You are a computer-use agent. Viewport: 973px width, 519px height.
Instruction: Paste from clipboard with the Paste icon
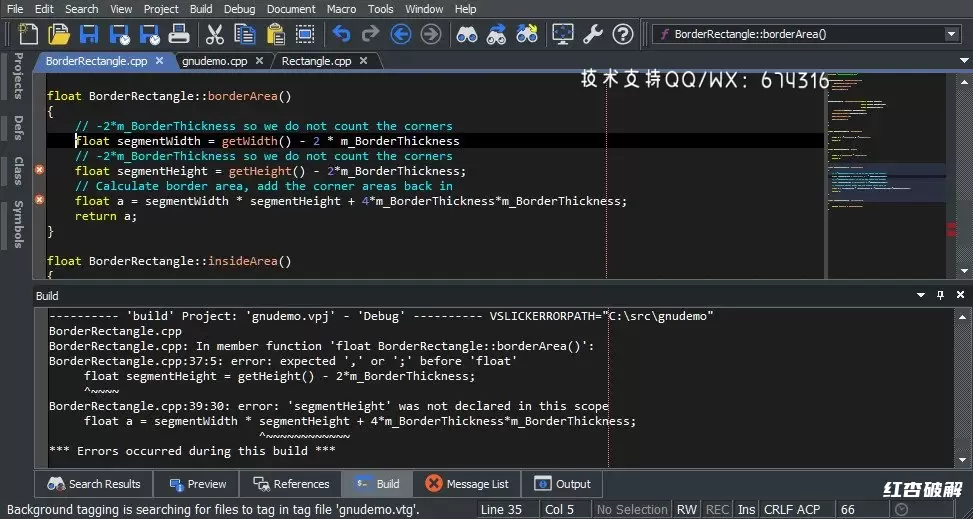275,34
